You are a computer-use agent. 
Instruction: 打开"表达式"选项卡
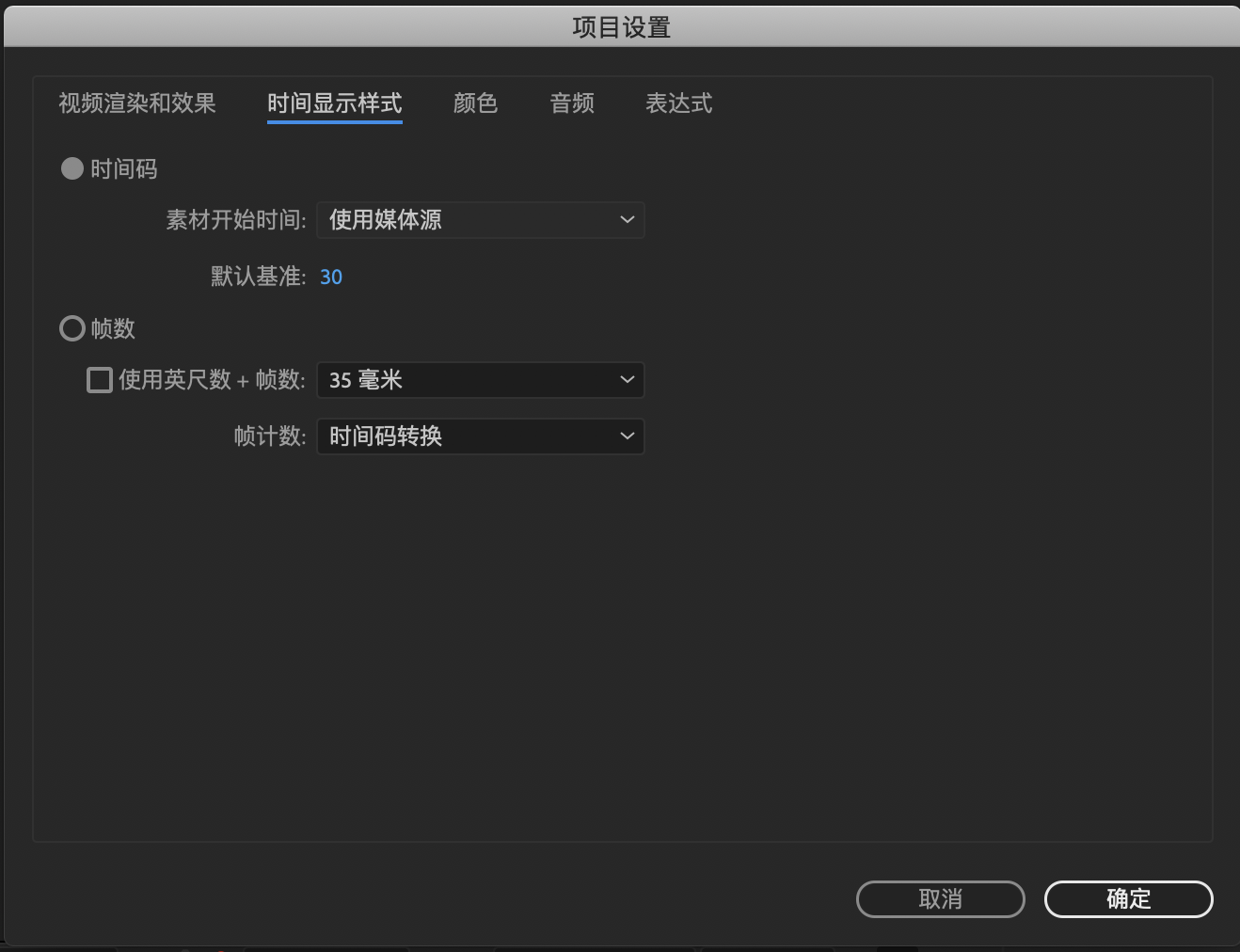(x=678, y=103)
